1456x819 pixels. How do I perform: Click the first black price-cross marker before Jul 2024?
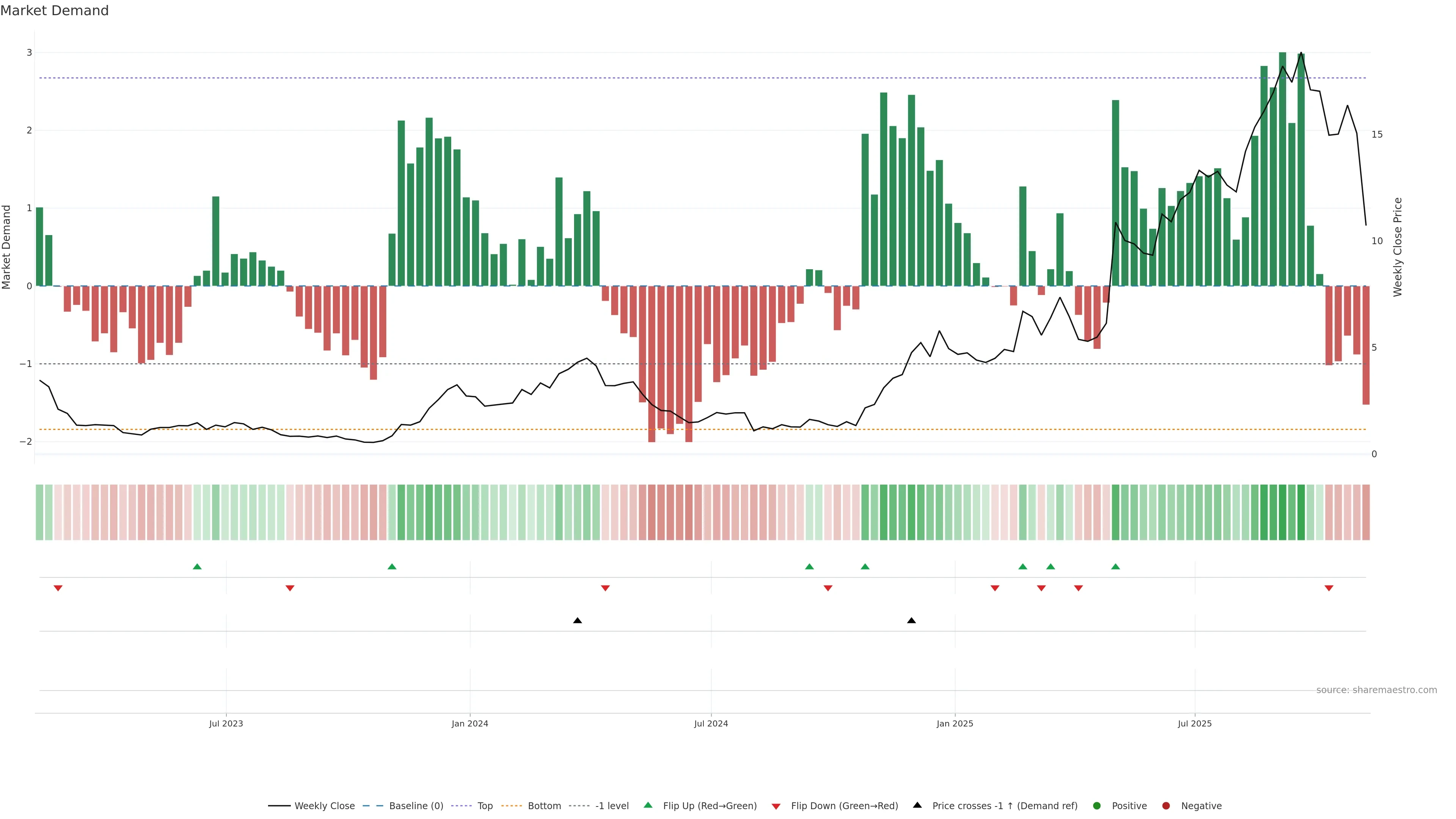click(577, 621)
